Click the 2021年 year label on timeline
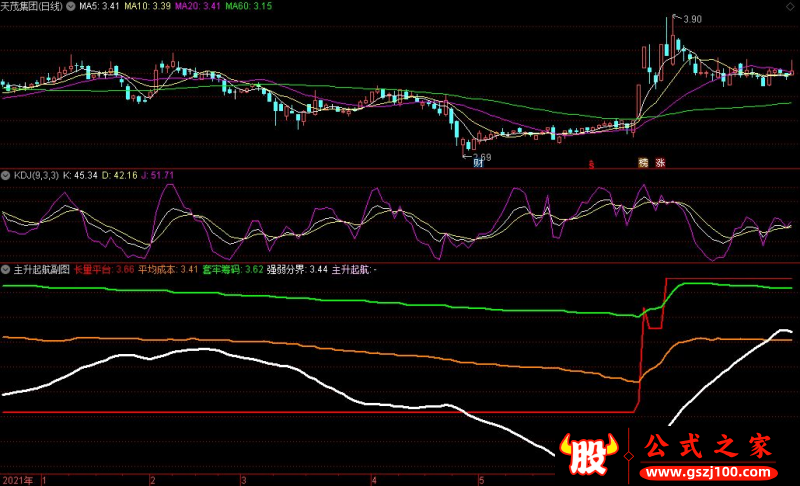 (17, 480)
